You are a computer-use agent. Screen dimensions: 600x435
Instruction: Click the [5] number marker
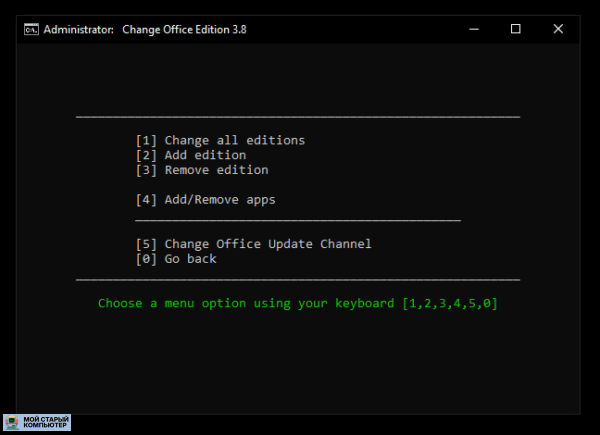coord(146,244)
